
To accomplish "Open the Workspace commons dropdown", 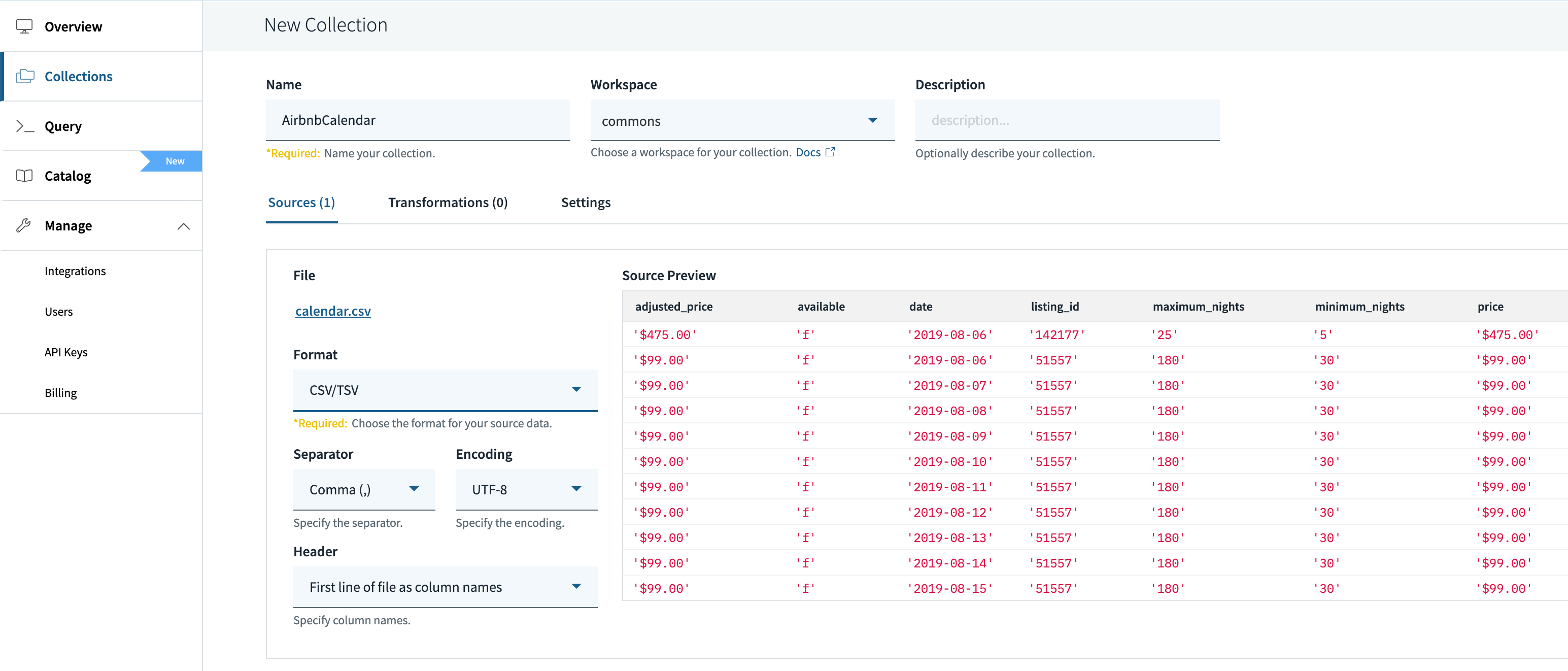I will (741, 121).
